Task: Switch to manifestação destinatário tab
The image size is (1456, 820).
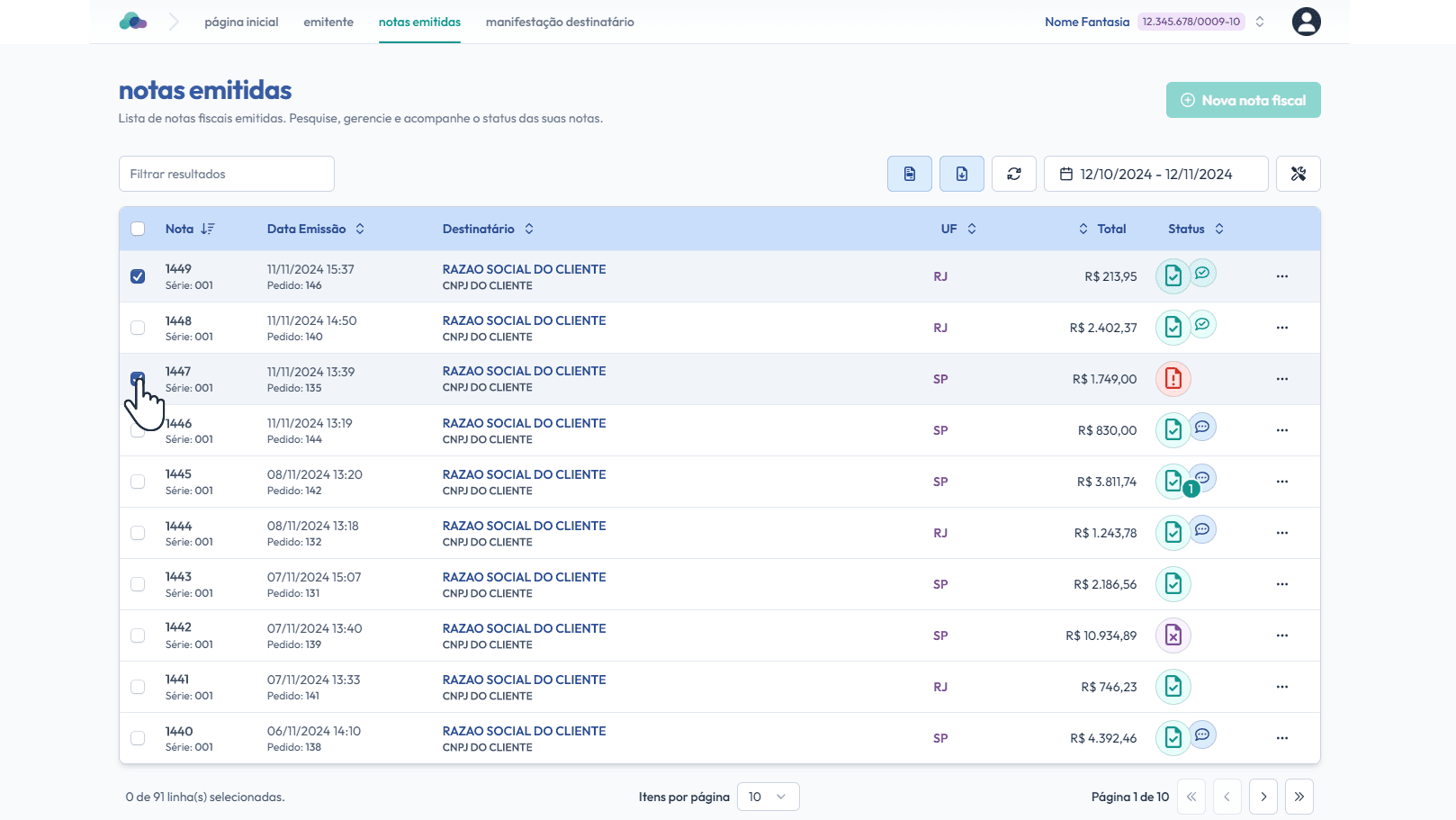Action: tap(560, 22)
